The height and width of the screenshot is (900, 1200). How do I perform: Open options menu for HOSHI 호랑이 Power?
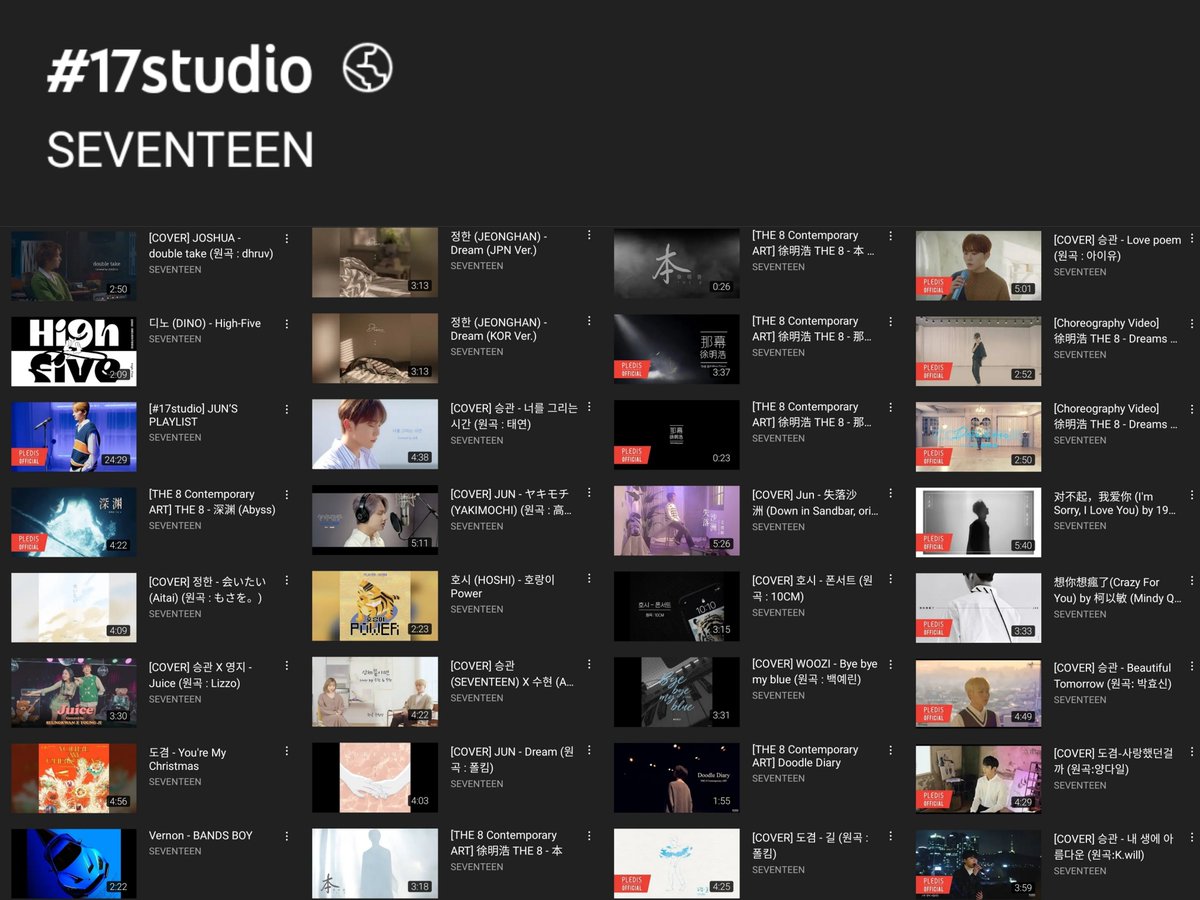pyautogui.click(x=589, y=579)
